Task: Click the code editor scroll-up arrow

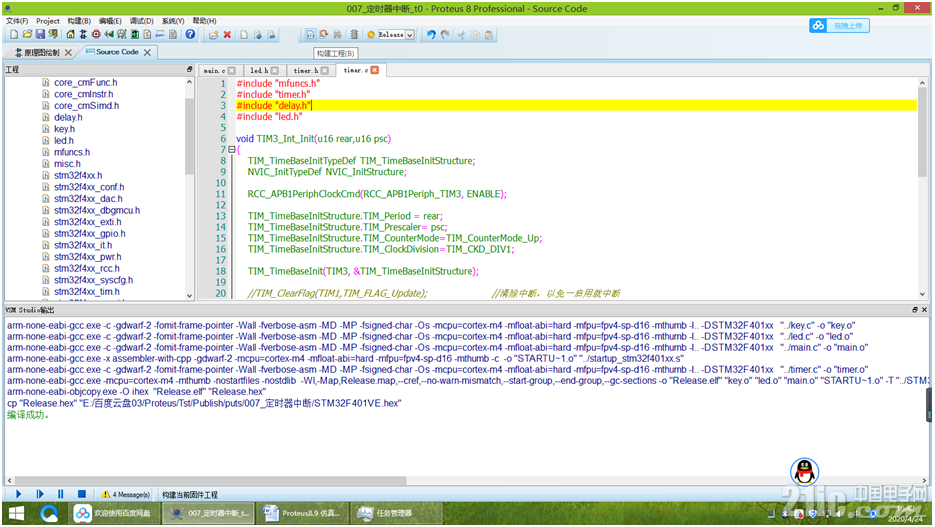Action: pos(922,83)
